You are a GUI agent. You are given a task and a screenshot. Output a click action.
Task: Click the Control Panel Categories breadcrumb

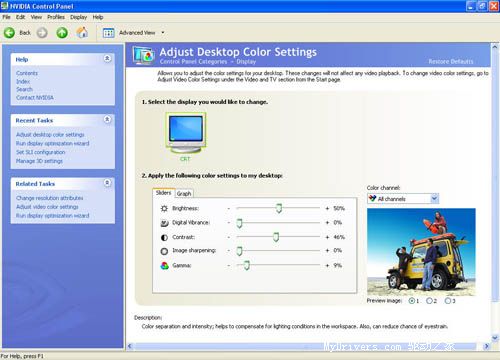tap(193, 62)
